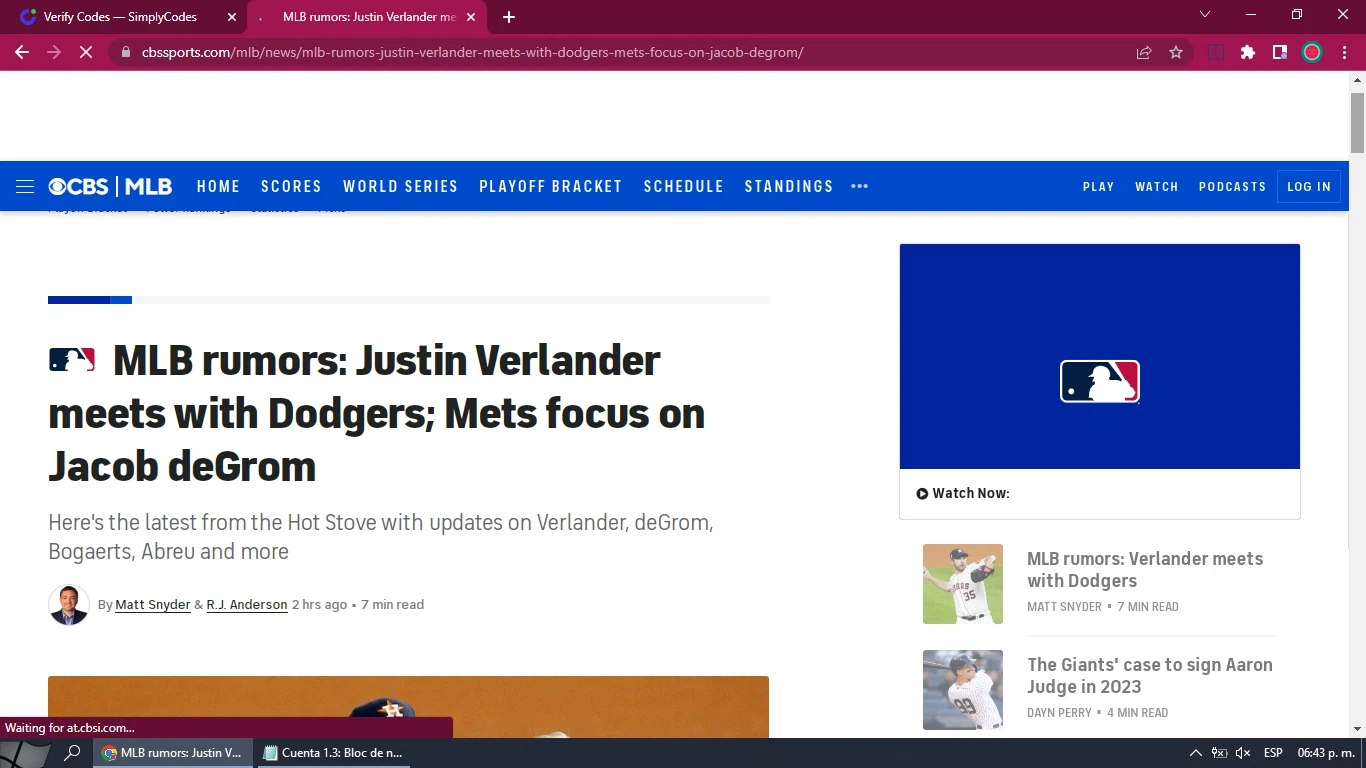
Task: Switch to the Verify Codes SimplyCodes tab
Action: coord(120,17)
